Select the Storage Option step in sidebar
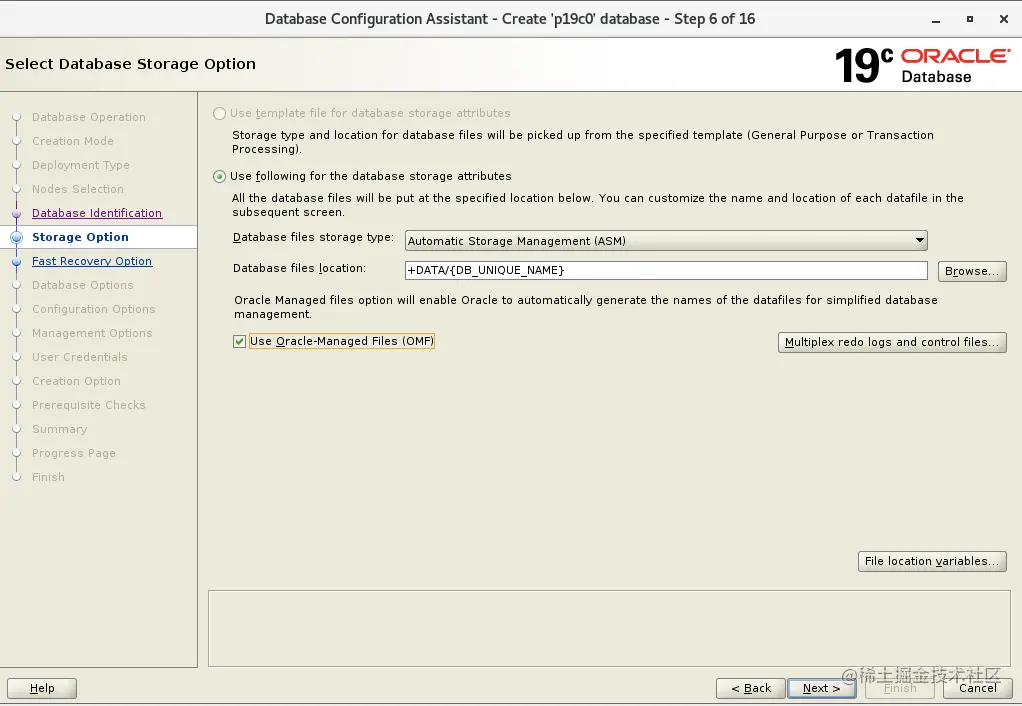Screen dimensions: 1022x706 click(x=80, y=237)
